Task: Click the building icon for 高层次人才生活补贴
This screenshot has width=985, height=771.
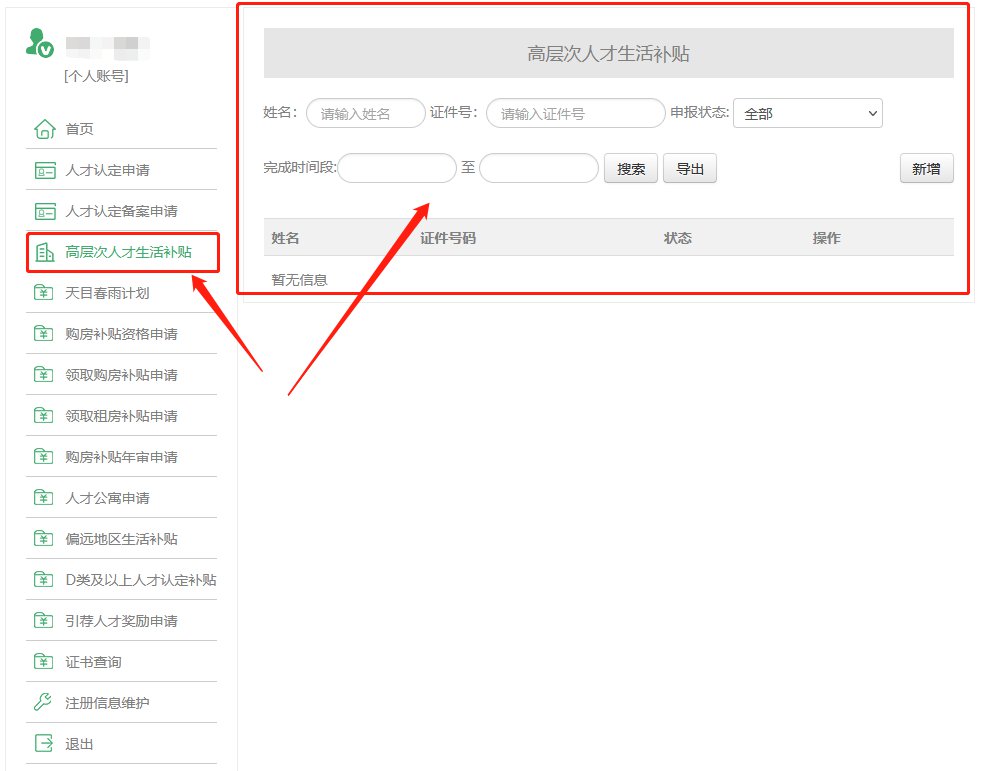Action: pyautogui.click(x=44, y=252)
